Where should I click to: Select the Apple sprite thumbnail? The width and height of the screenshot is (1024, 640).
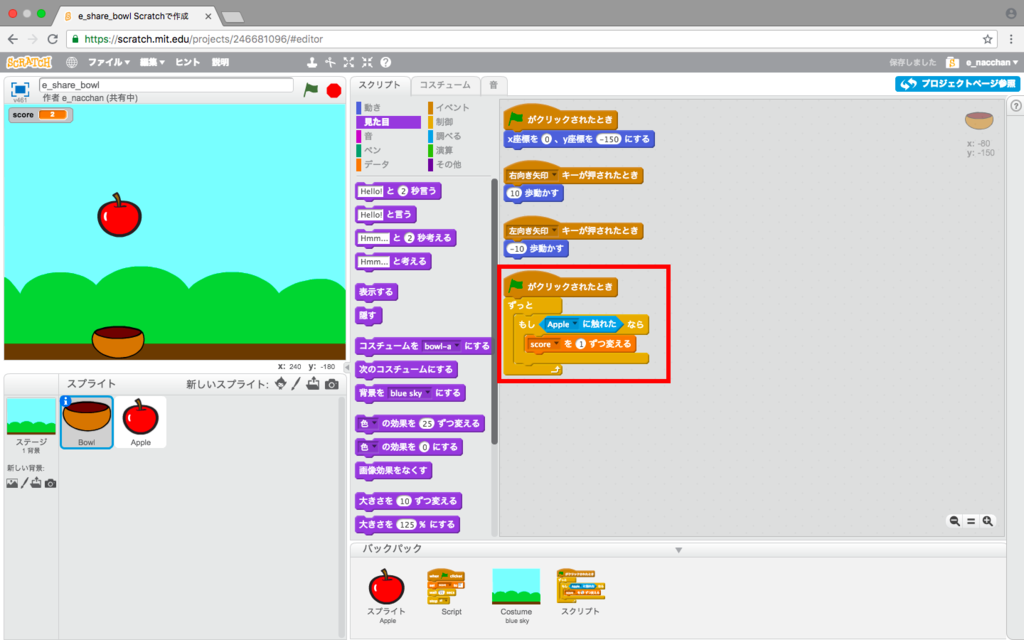(x=140, y=422)
